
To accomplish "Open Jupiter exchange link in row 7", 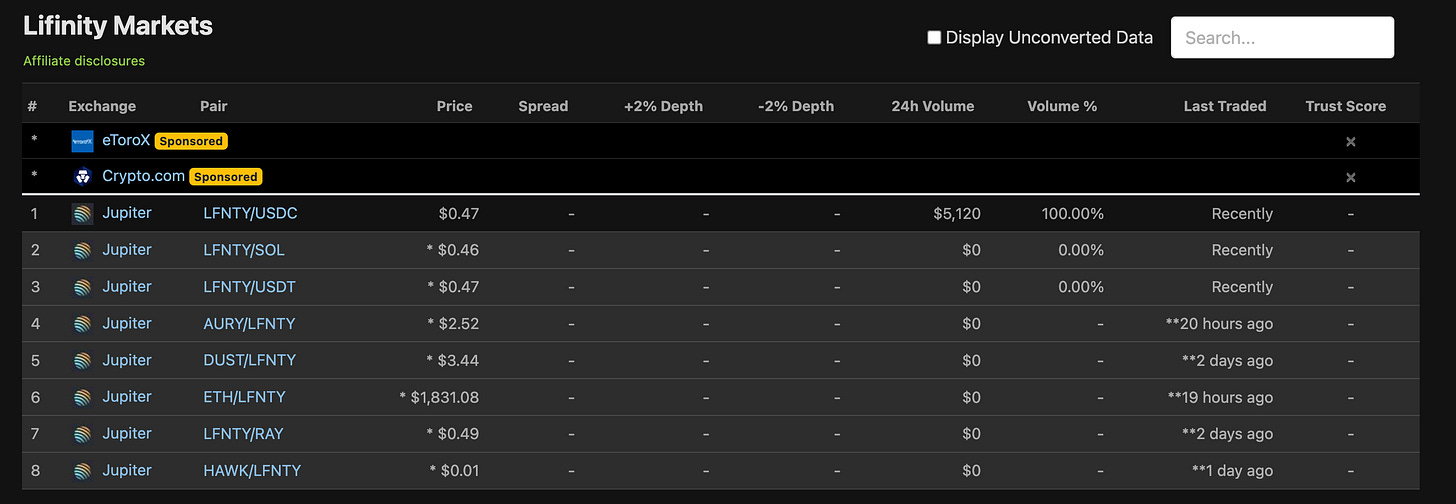I will click(127, 433).
